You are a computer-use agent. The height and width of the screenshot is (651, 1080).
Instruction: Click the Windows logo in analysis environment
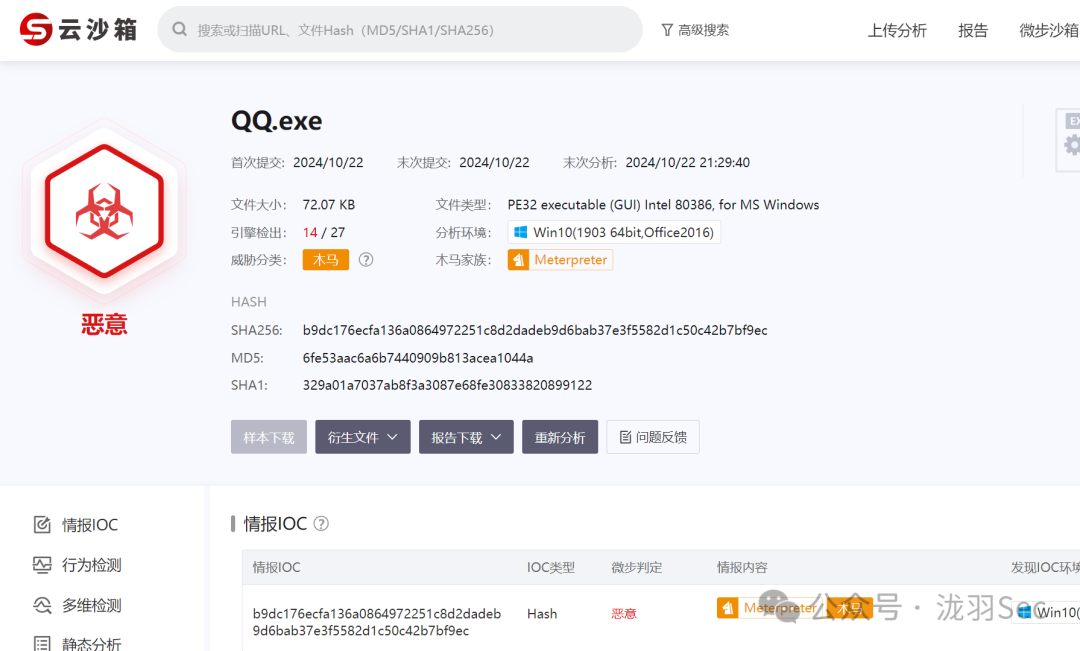pos(521,232)
